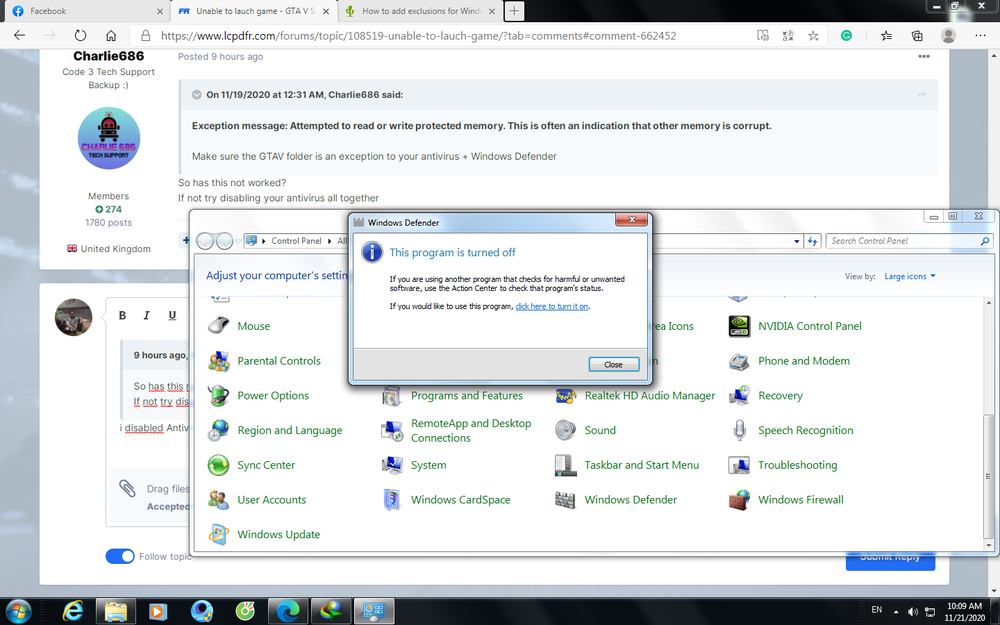Click the 'click here to turn it on' link
The height and width of the screenshot is (625, 1000).
pyautogui.click(x=552, y=307)
